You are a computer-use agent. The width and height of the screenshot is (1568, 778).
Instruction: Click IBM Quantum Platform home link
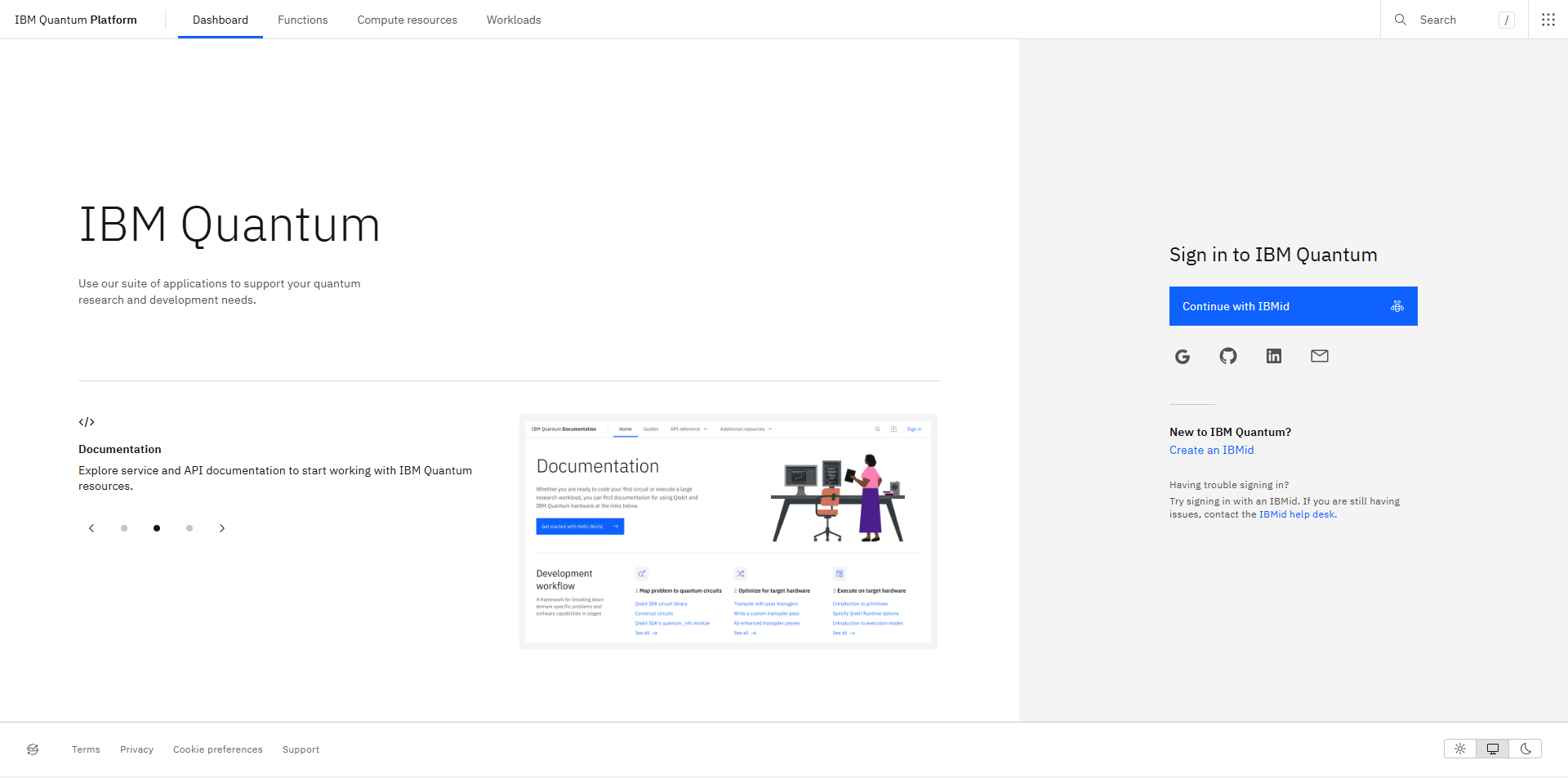pos(76,20)
